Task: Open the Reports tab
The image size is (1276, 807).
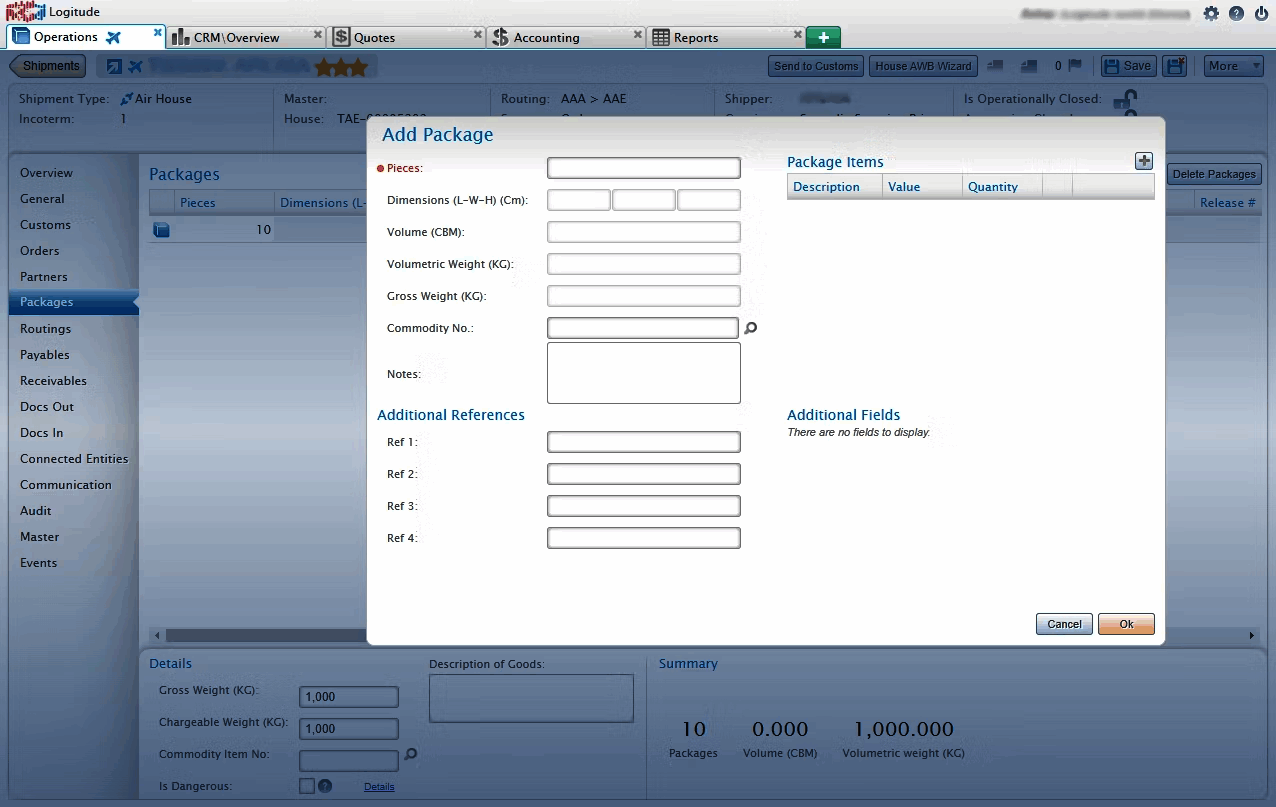Action: 696,38
